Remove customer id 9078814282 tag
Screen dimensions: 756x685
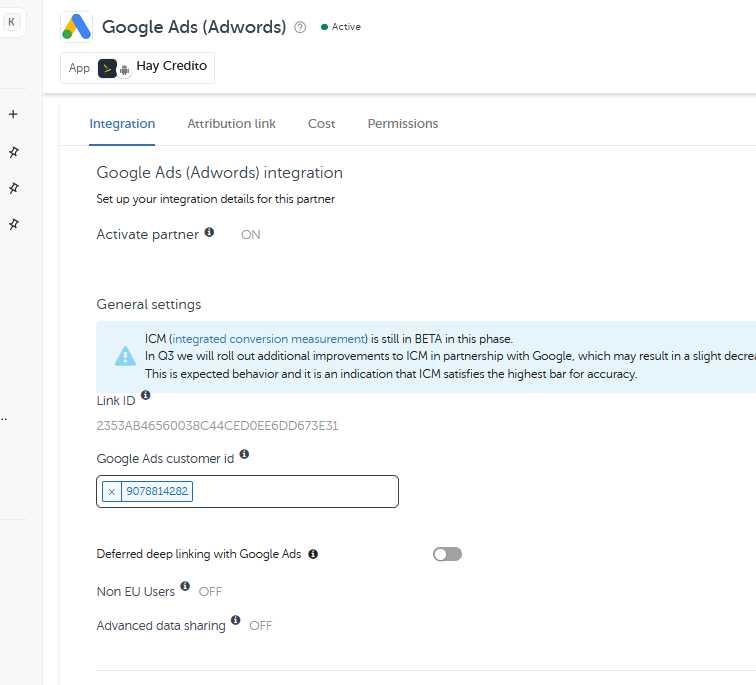pos(111,491)
